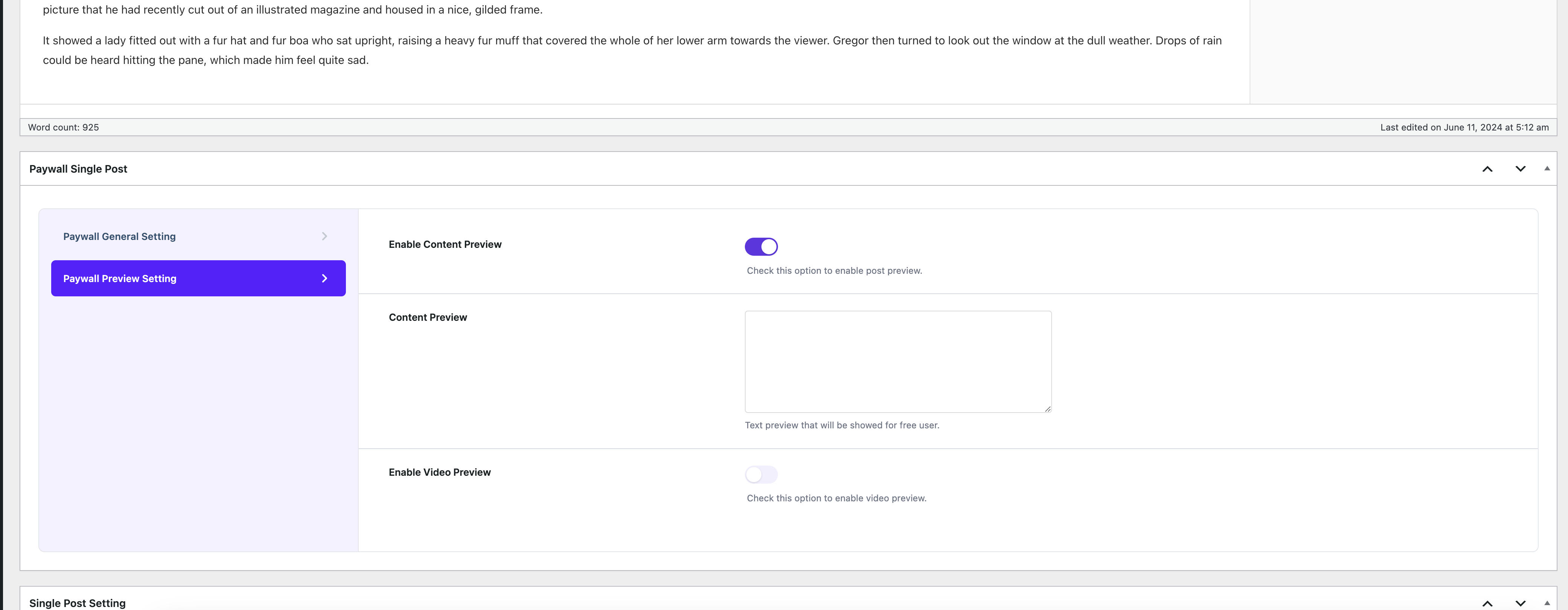Disable the Enable Content Preview switch
Screen dimensions: 1568x610
coord(761,246)
